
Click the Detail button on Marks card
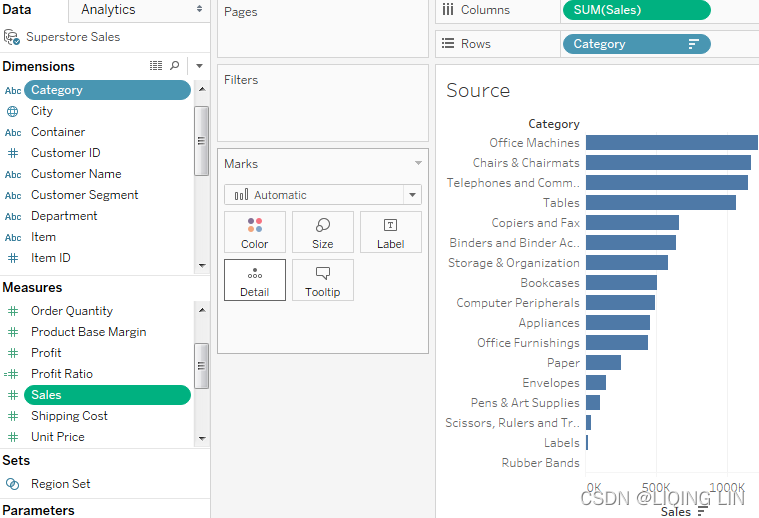coord(255,280)
